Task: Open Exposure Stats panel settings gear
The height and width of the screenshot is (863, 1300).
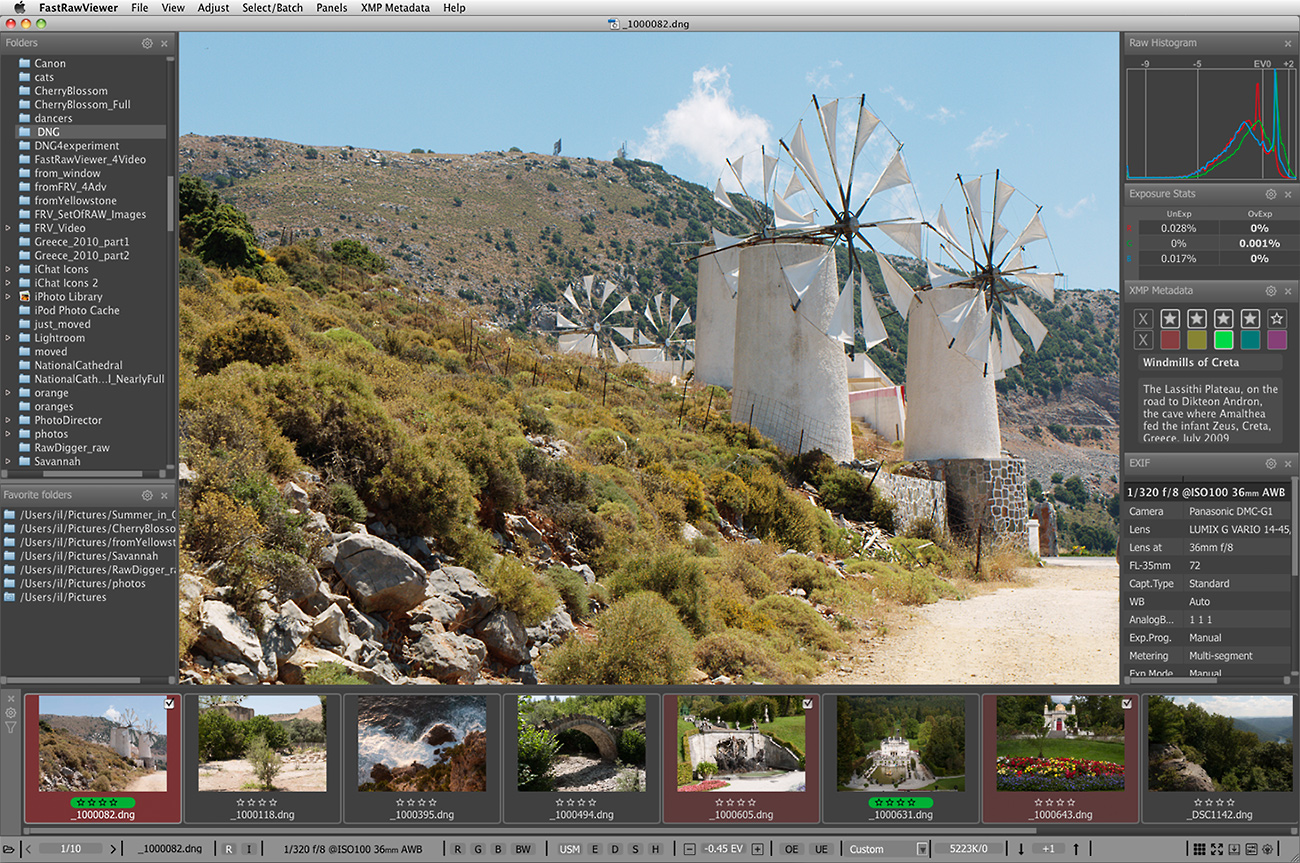Action: click(1271, 194)
